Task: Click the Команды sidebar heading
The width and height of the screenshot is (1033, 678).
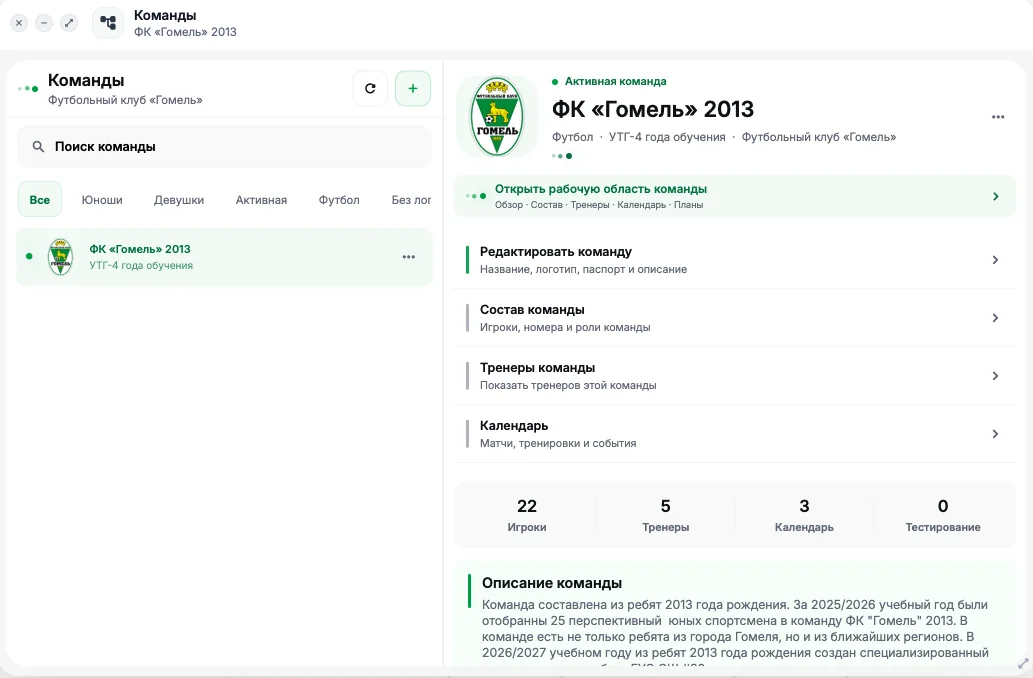Action: [86, 80]
